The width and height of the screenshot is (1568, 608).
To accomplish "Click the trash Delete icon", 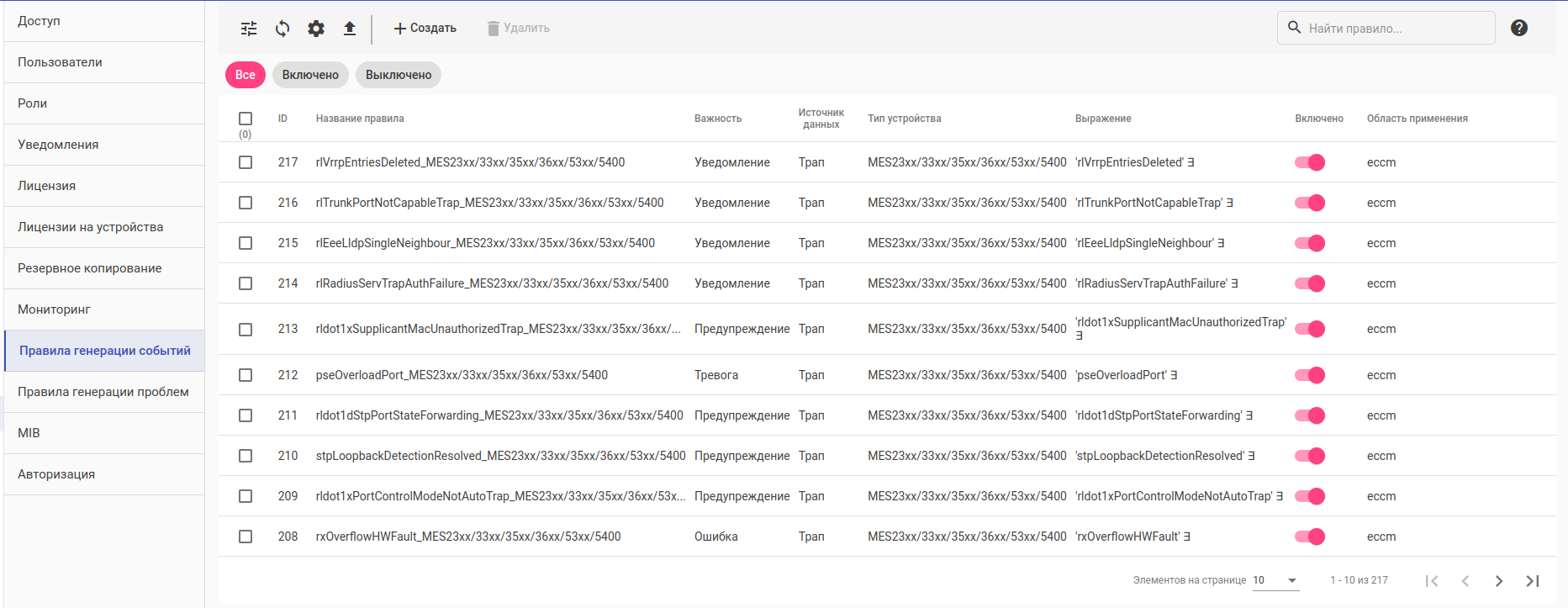I will click(x=494, y=29).
